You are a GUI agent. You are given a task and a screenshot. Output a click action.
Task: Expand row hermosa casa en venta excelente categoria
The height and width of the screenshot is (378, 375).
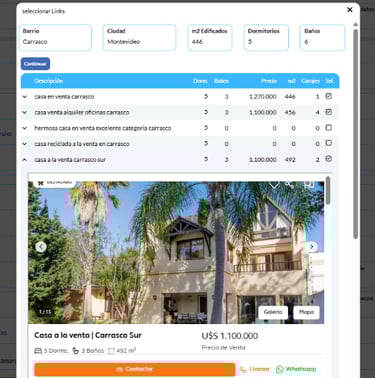[24, 128]
